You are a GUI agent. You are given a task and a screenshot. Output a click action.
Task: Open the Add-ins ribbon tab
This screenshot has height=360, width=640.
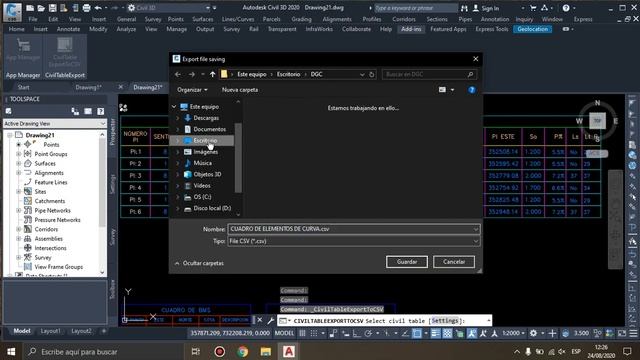pos(411,29)
